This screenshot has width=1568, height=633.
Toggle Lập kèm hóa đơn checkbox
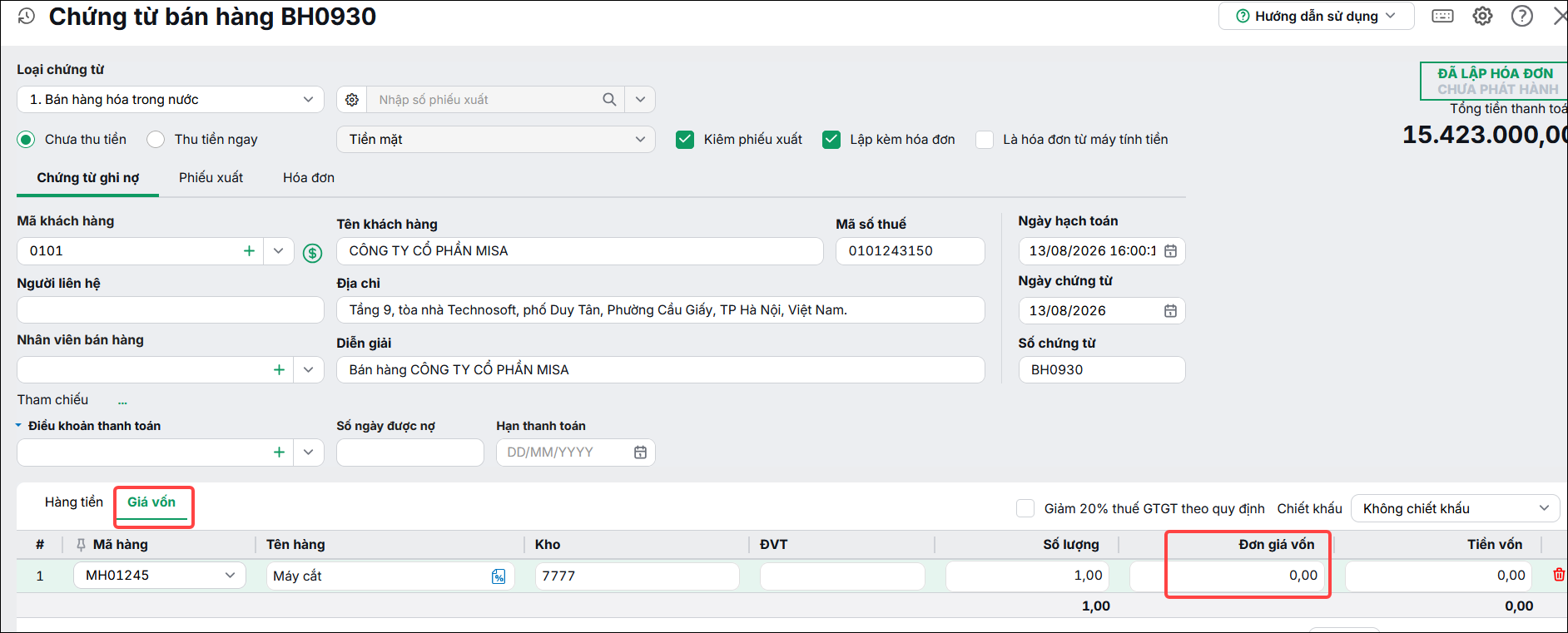[x=831, y=140]
